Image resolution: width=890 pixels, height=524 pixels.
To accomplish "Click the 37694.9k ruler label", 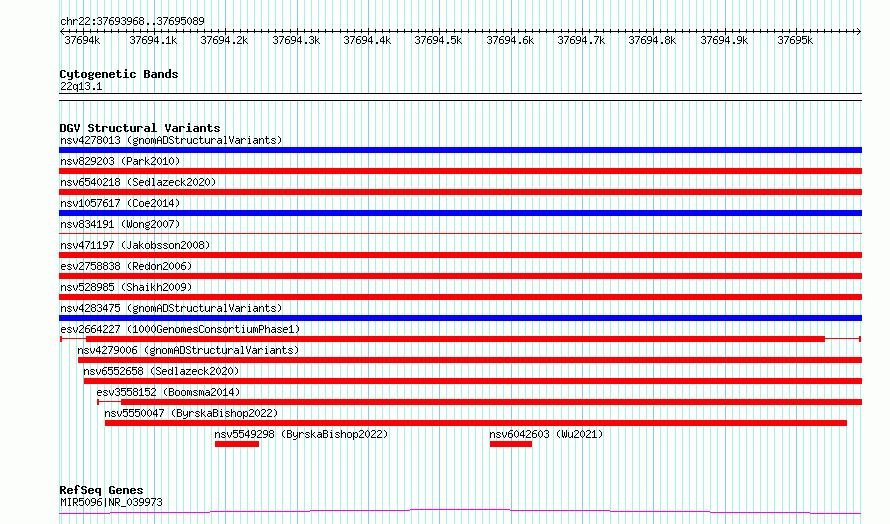I will [724, 41].
